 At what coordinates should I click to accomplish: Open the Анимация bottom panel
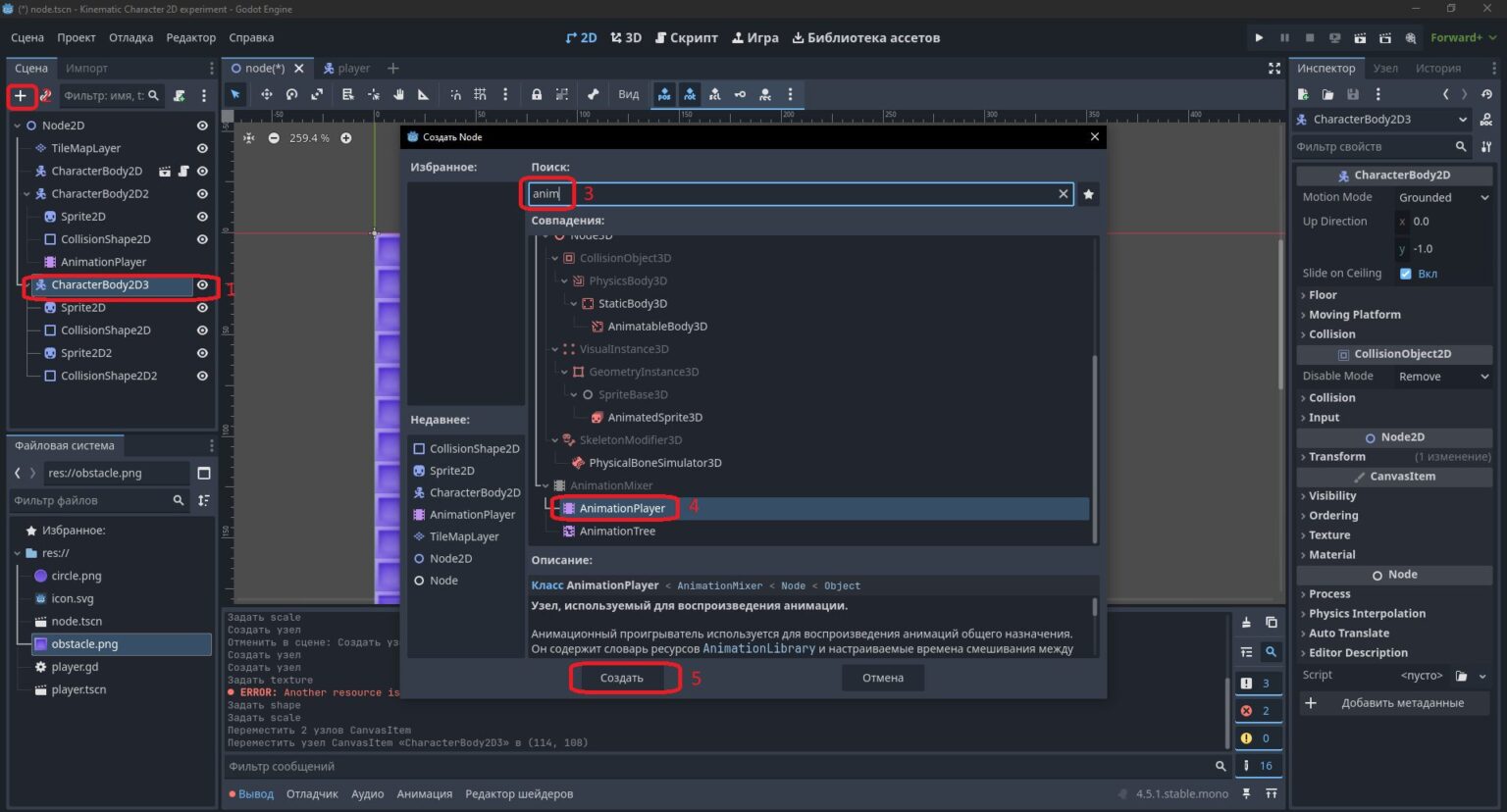pos(425,794)
